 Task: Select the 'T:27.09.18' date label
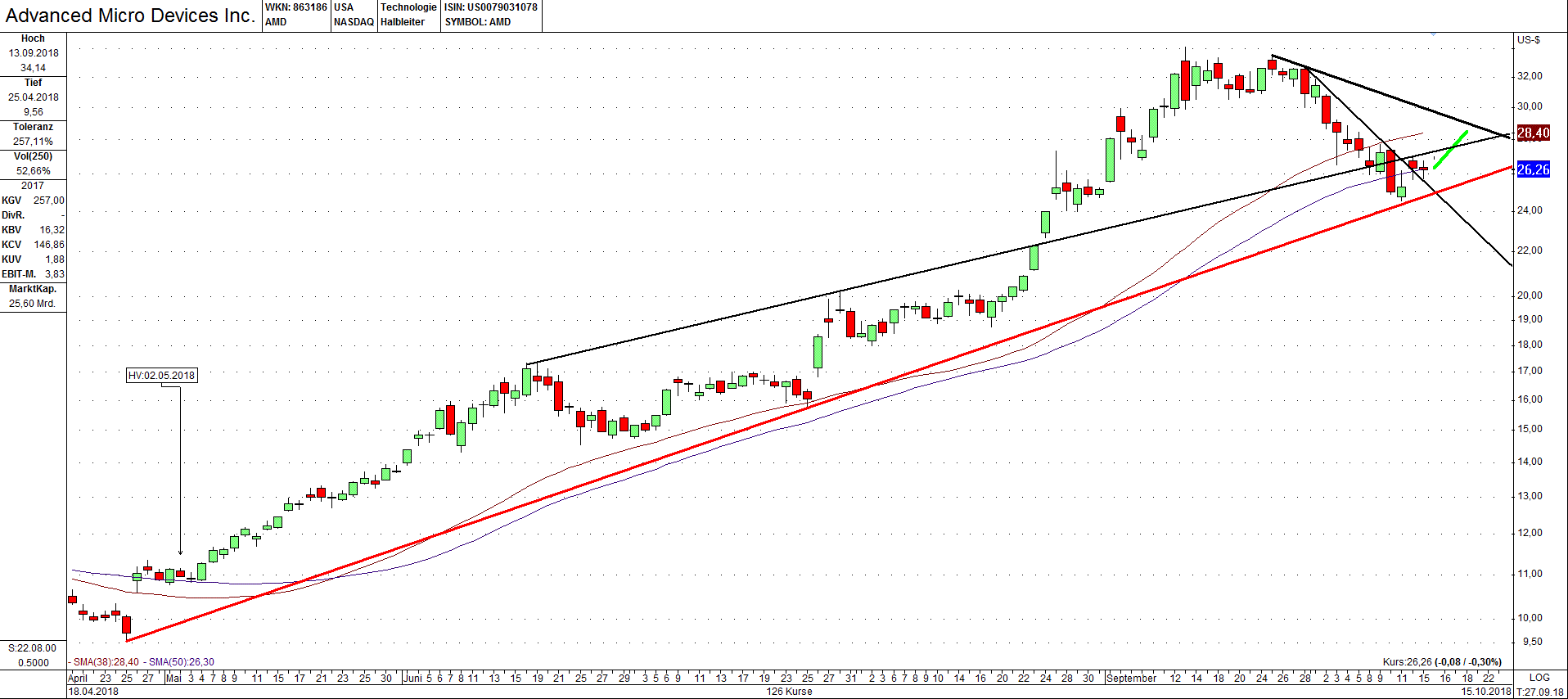point(1539,692)
